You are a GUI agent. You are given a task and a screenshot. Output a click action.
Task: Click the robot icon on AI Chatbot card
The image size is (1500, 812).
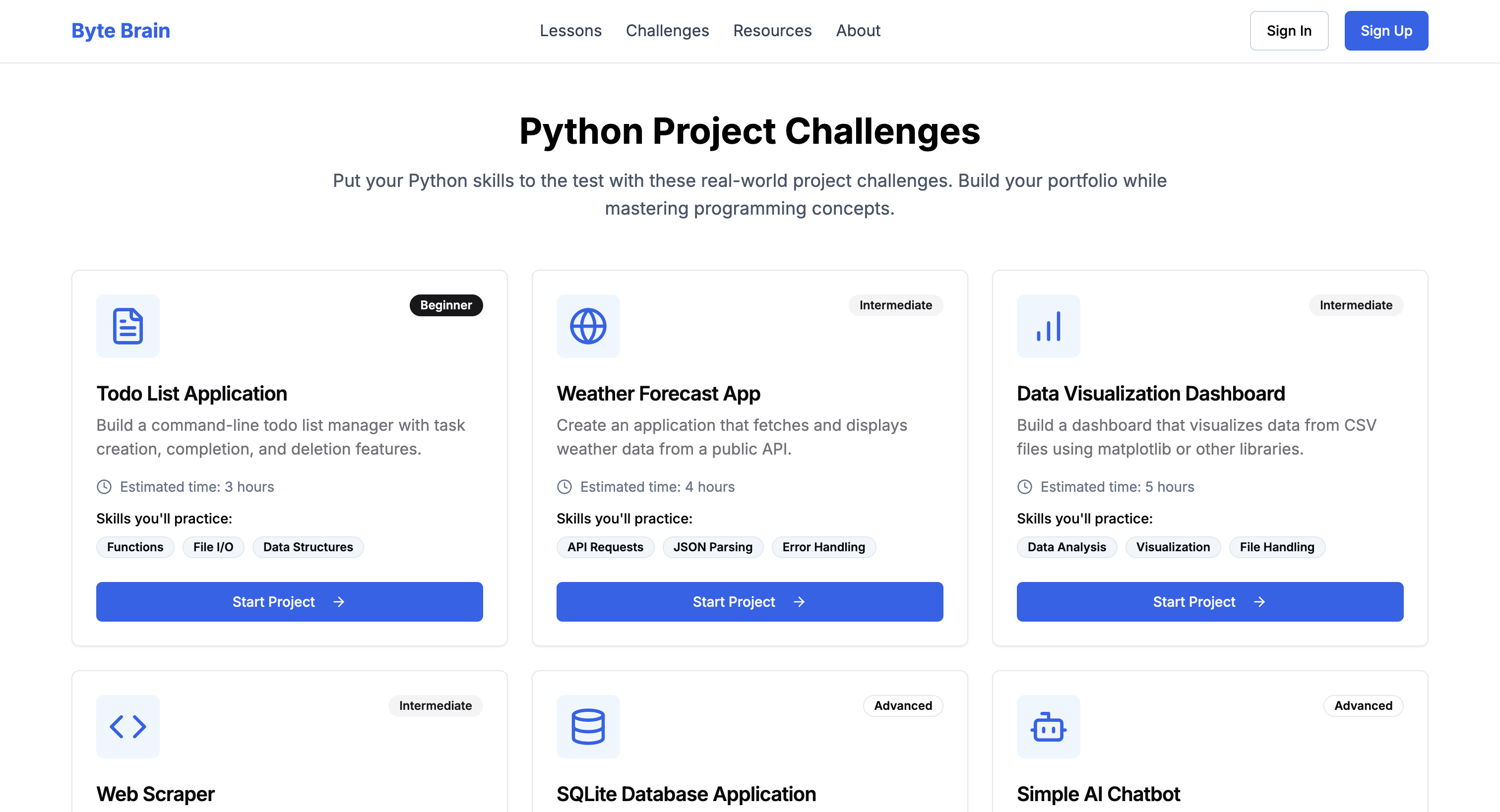[1048, 726]
